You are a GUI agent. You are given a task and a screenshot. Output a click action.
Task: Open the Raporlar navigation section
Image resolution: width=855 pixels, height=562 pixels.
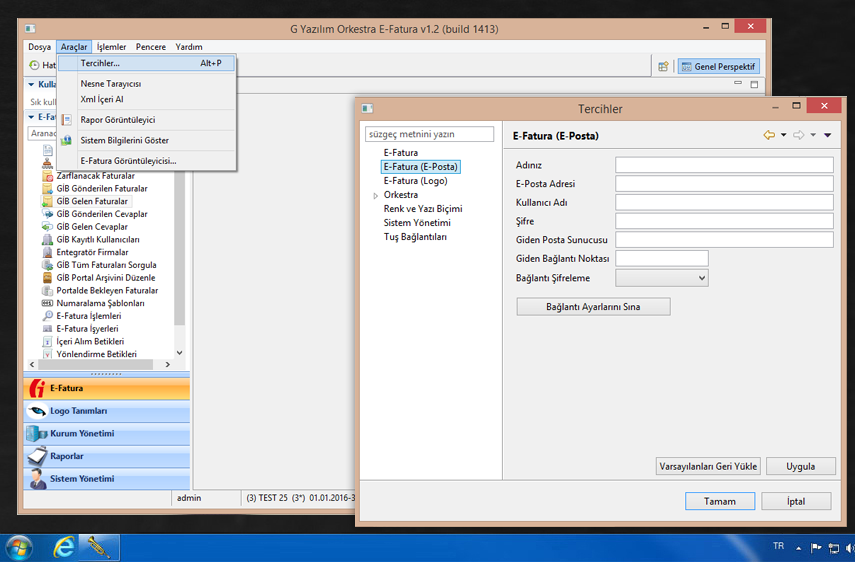[x=107, y=456]
